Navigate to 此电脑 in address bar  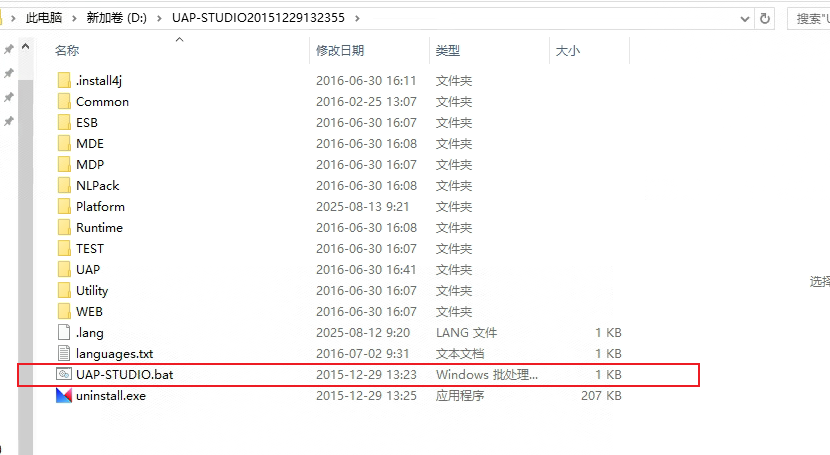click(x=44, y=18)
